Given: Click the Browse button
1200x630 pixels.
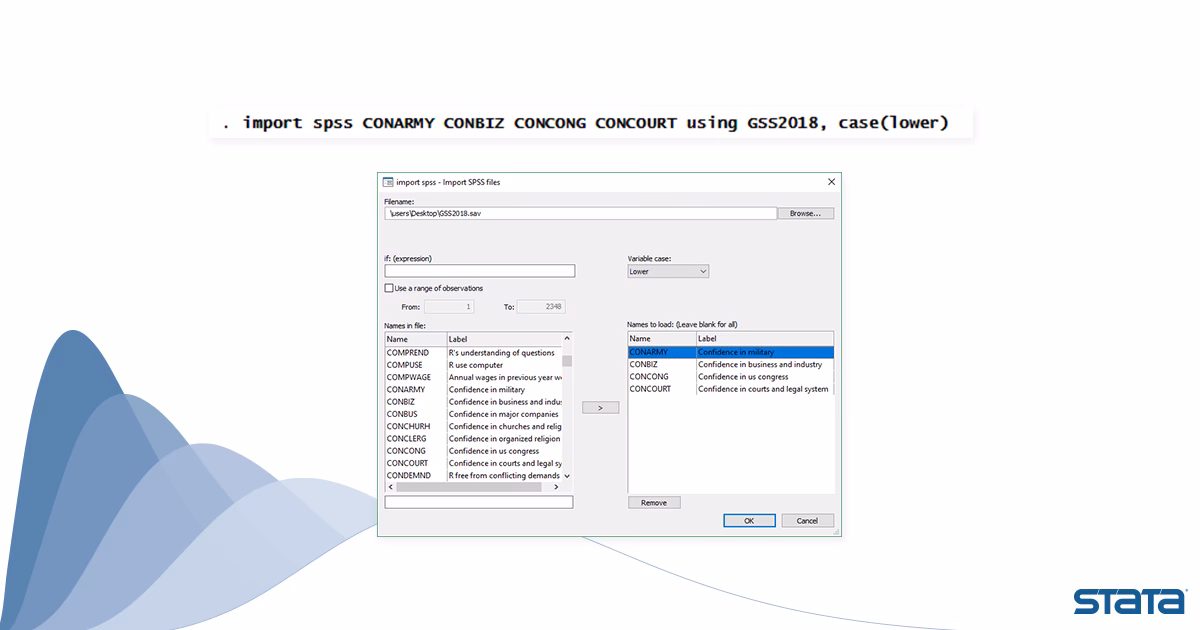Looking at the screenshot, I should click(x=805, y=212).
